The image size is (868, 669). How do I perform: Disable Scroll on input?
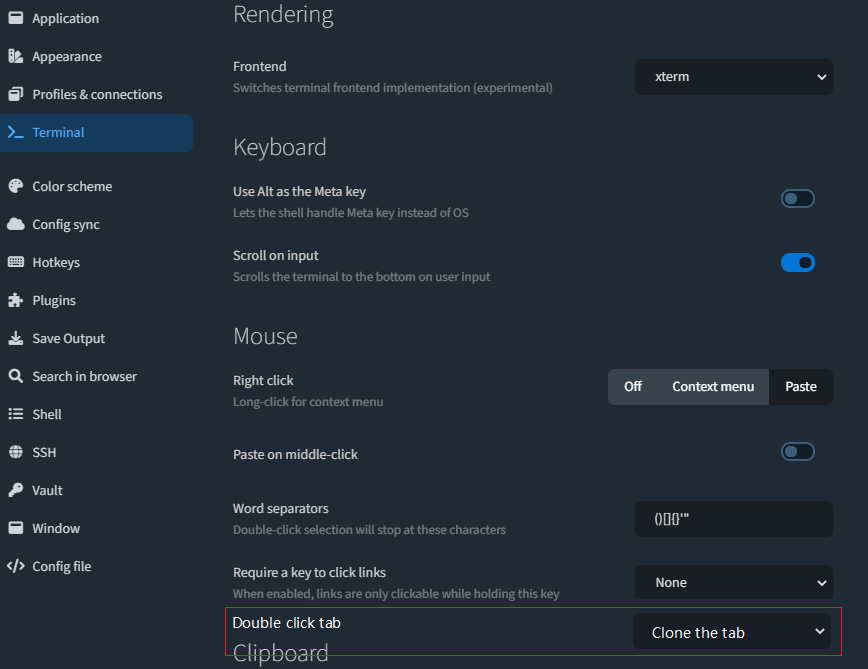797,262
